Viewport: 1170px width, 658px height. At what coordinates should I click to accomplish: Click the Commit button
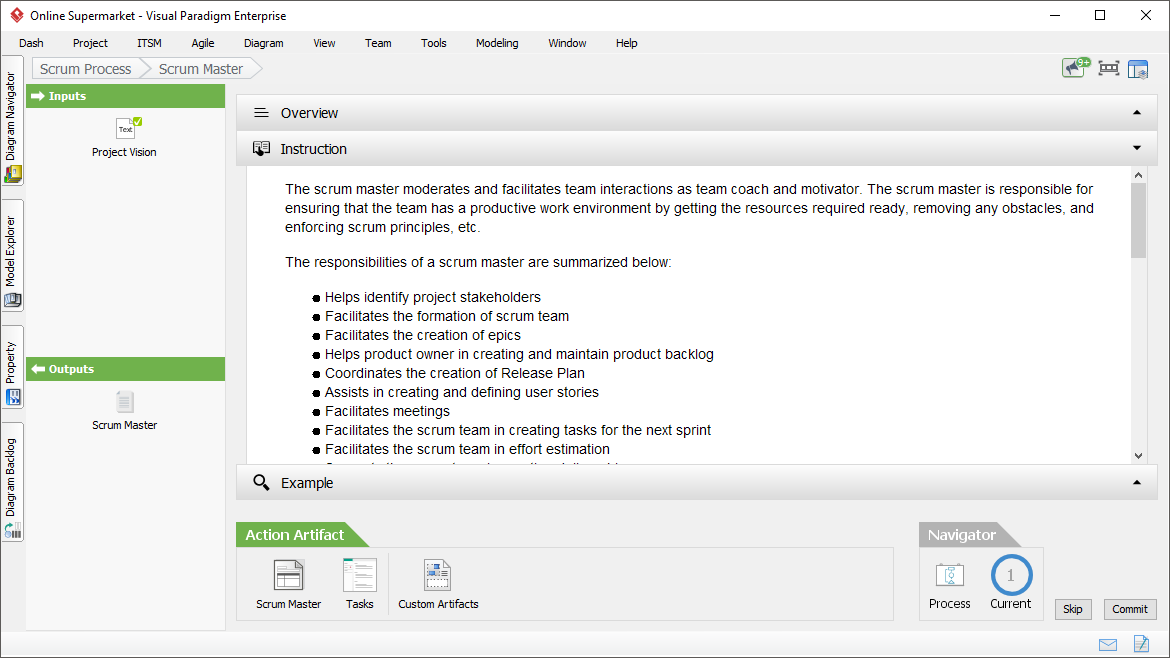click(x=1130, y=609)
